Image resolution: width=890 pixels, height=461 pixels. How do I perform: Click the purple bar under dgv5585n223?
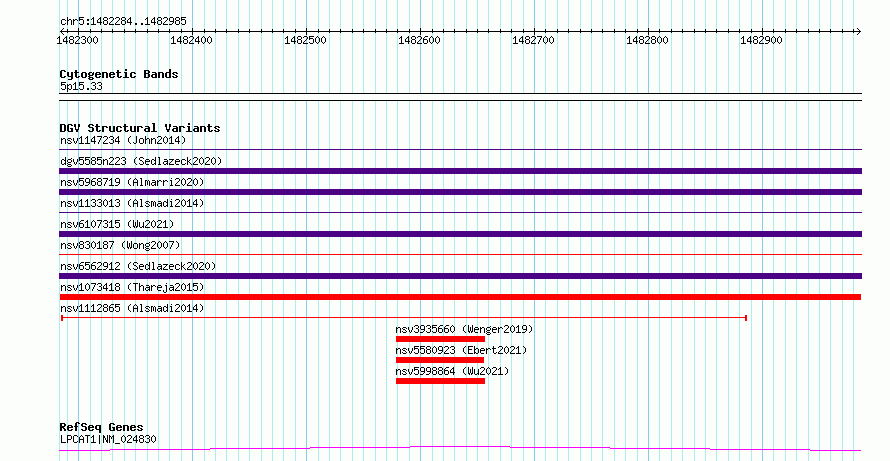pyautogui.click(x=460, y=171)
